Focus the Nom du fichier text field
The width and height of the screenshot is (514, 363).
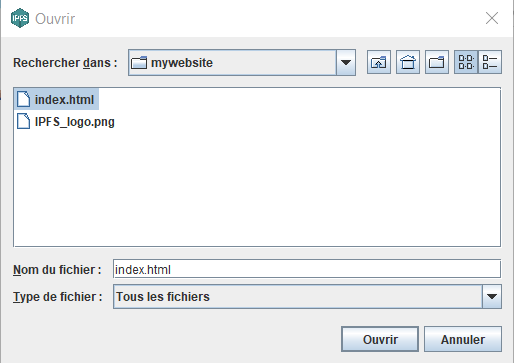[x=307, y=269]
